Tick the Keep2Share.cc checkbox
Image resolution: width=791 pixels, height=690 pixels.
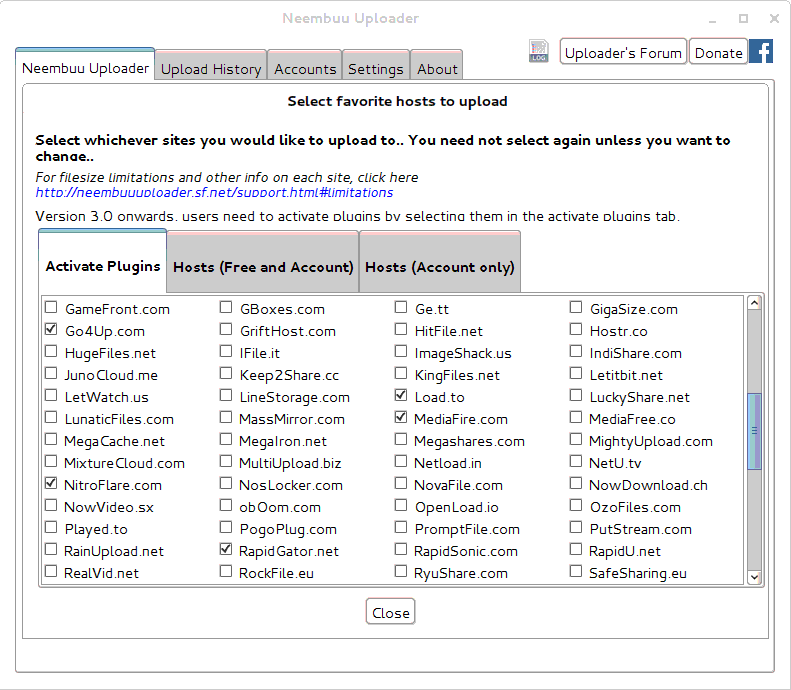click(x=226, y=374)
